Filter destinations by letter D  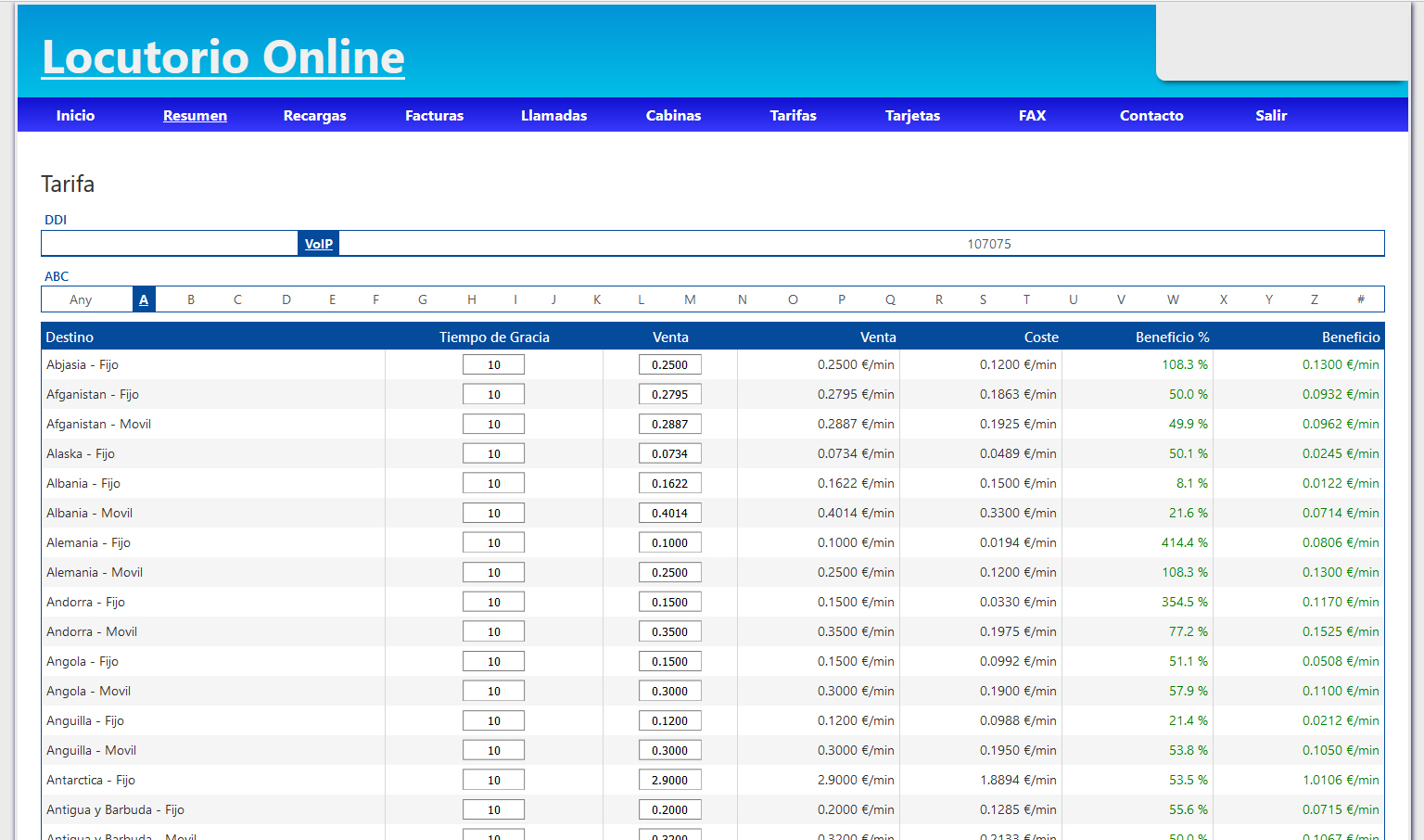click(x=286, y=299)
